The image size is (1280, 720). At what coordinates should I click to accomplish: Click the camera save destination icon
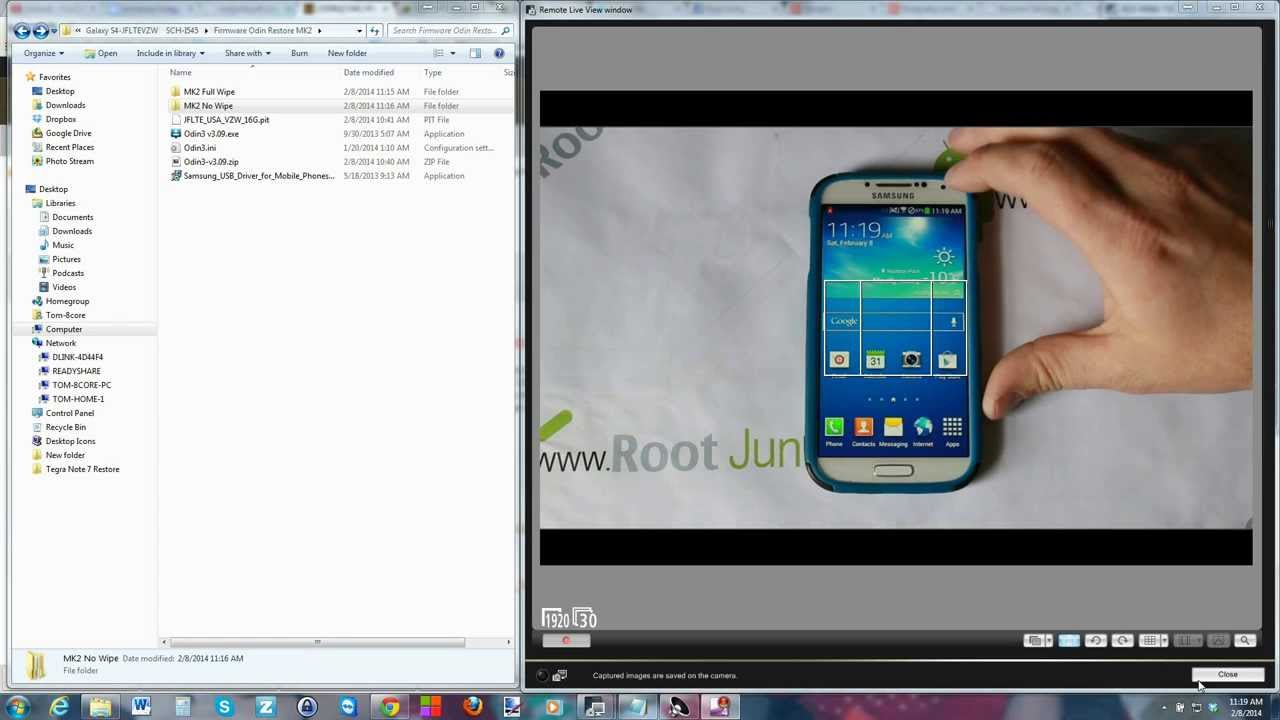pyautogui.click(x=560, y=676)
